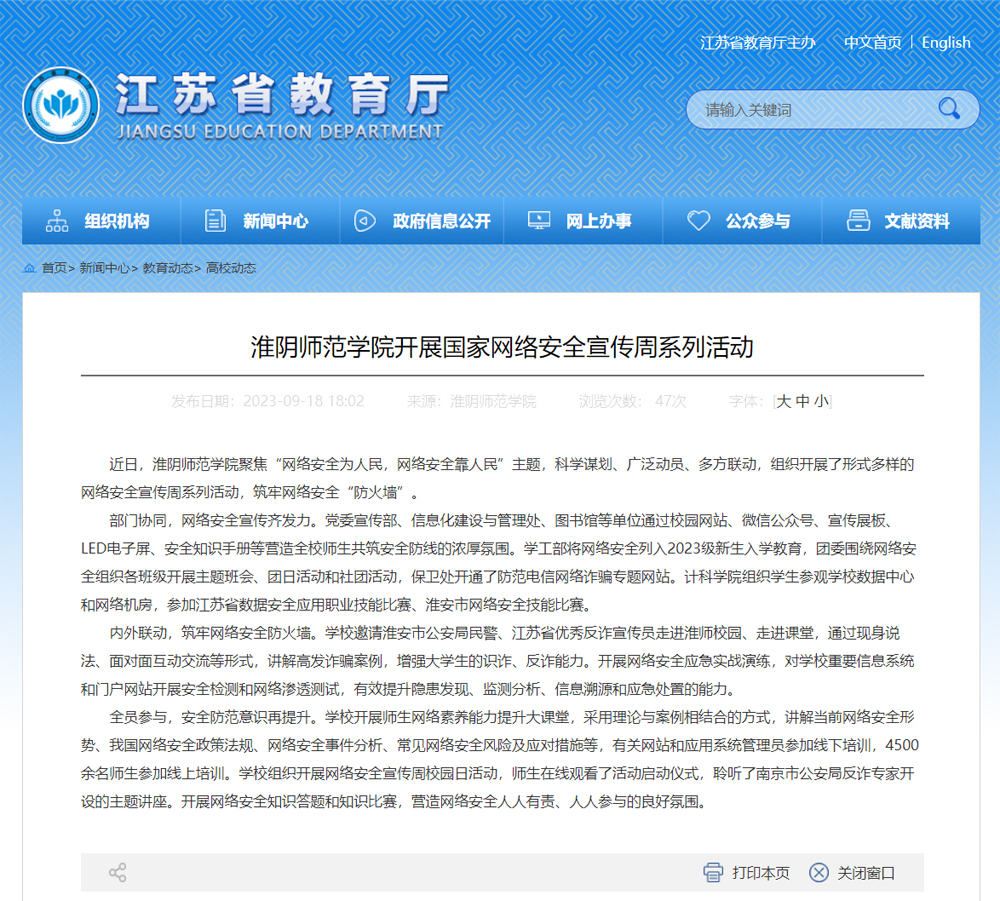Click the 江苏省教育厅主办 header text
This screenshot has height=901, width=1000.
758,43
